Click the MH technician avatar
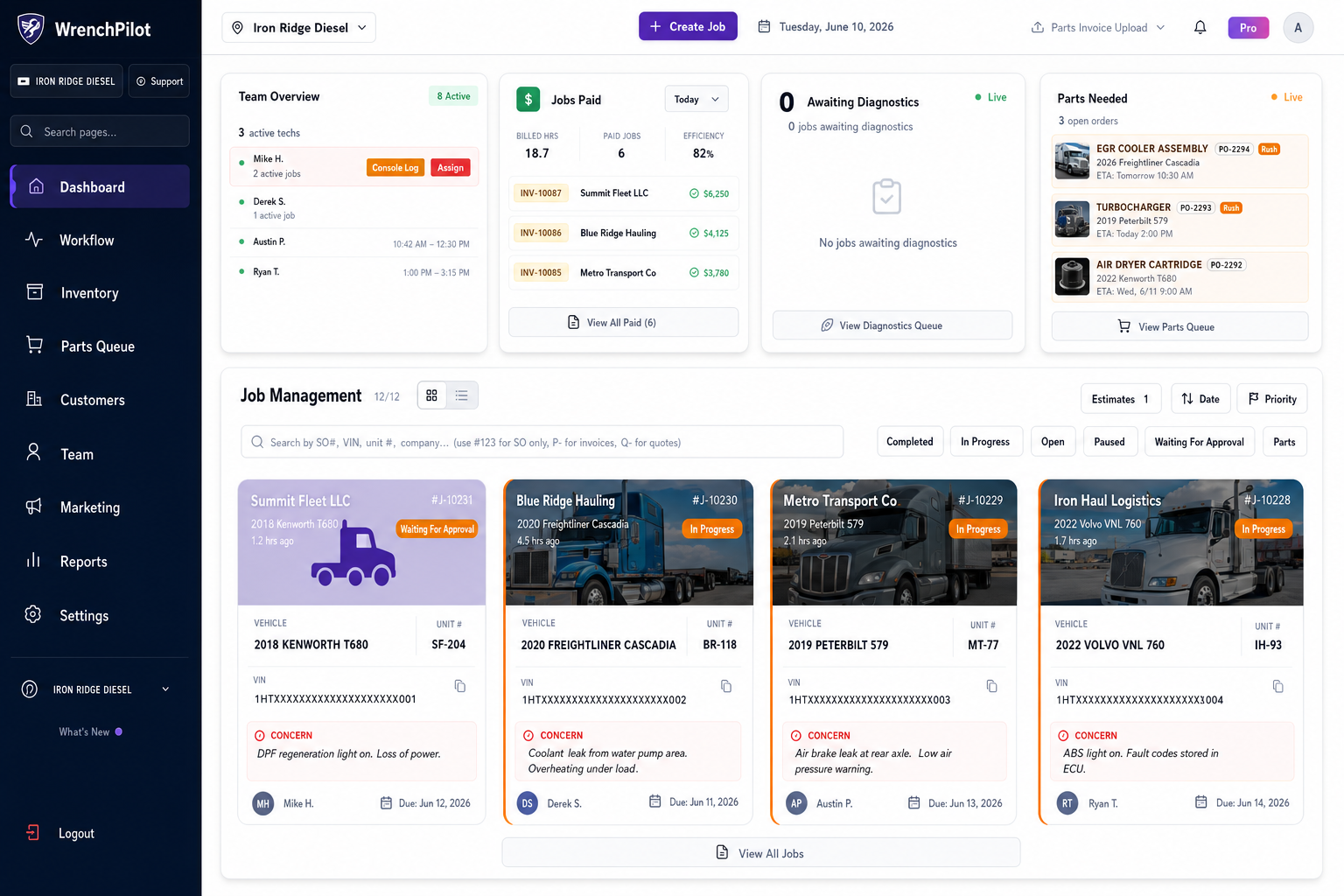This screenshot has height=896, width=1344. [263, 803]
